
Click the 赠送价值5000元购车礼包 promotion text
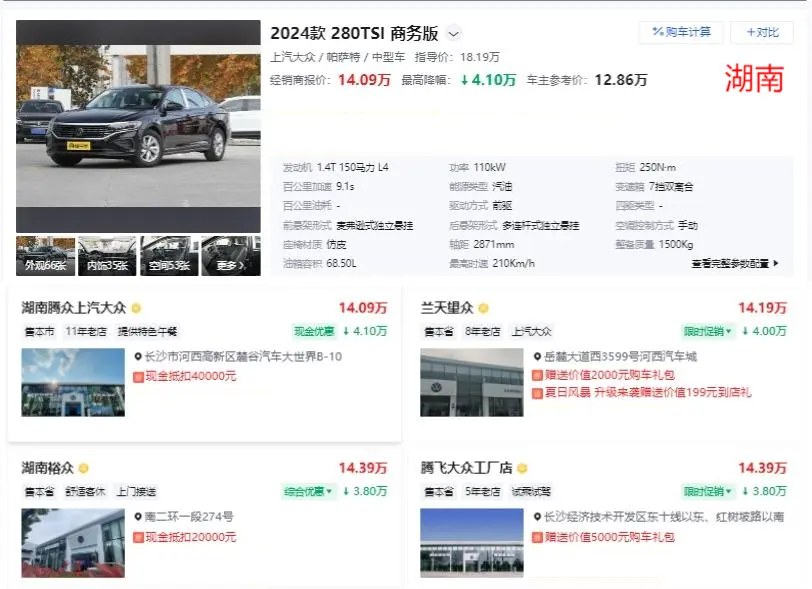(x=610, y=537)
